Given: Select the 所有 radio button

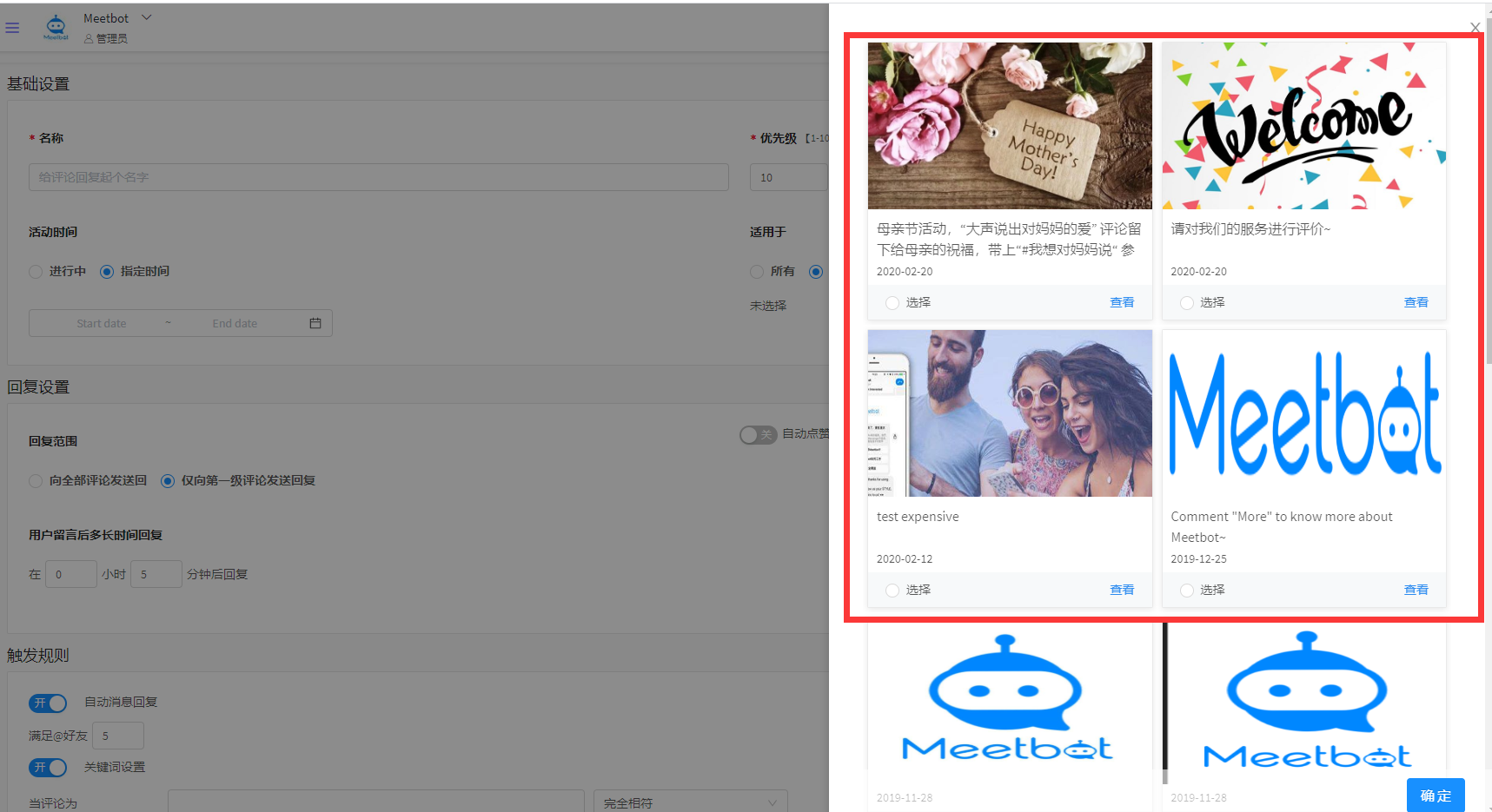Looking at the screenshot, I should pyautogui.click(x=757, y=272).
